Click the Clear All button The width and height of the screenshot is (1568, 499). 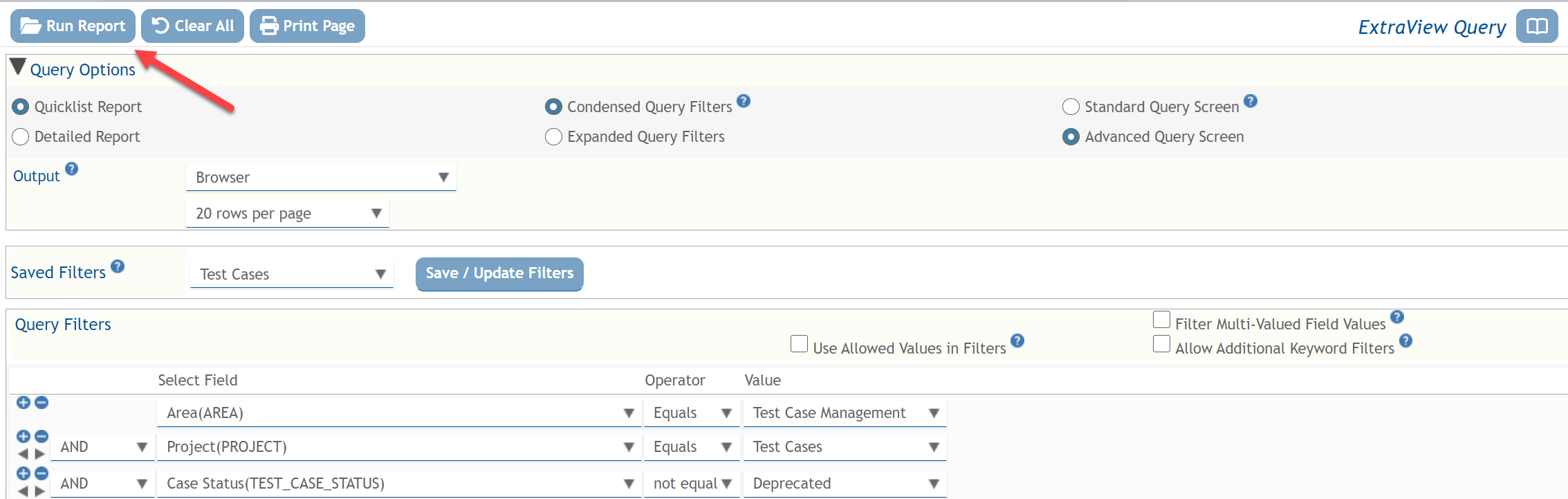click(192, 26)
